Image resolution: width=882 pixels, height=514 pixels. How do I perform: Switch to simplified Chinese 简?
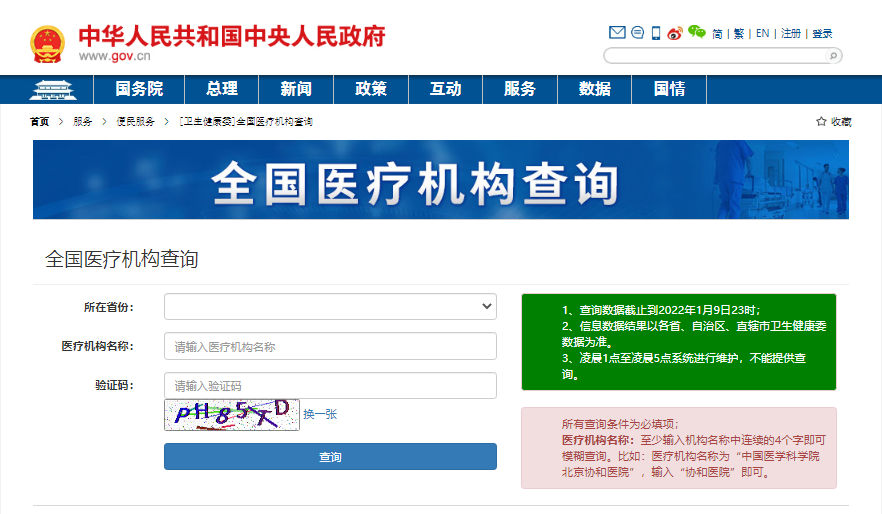[717, 34]
